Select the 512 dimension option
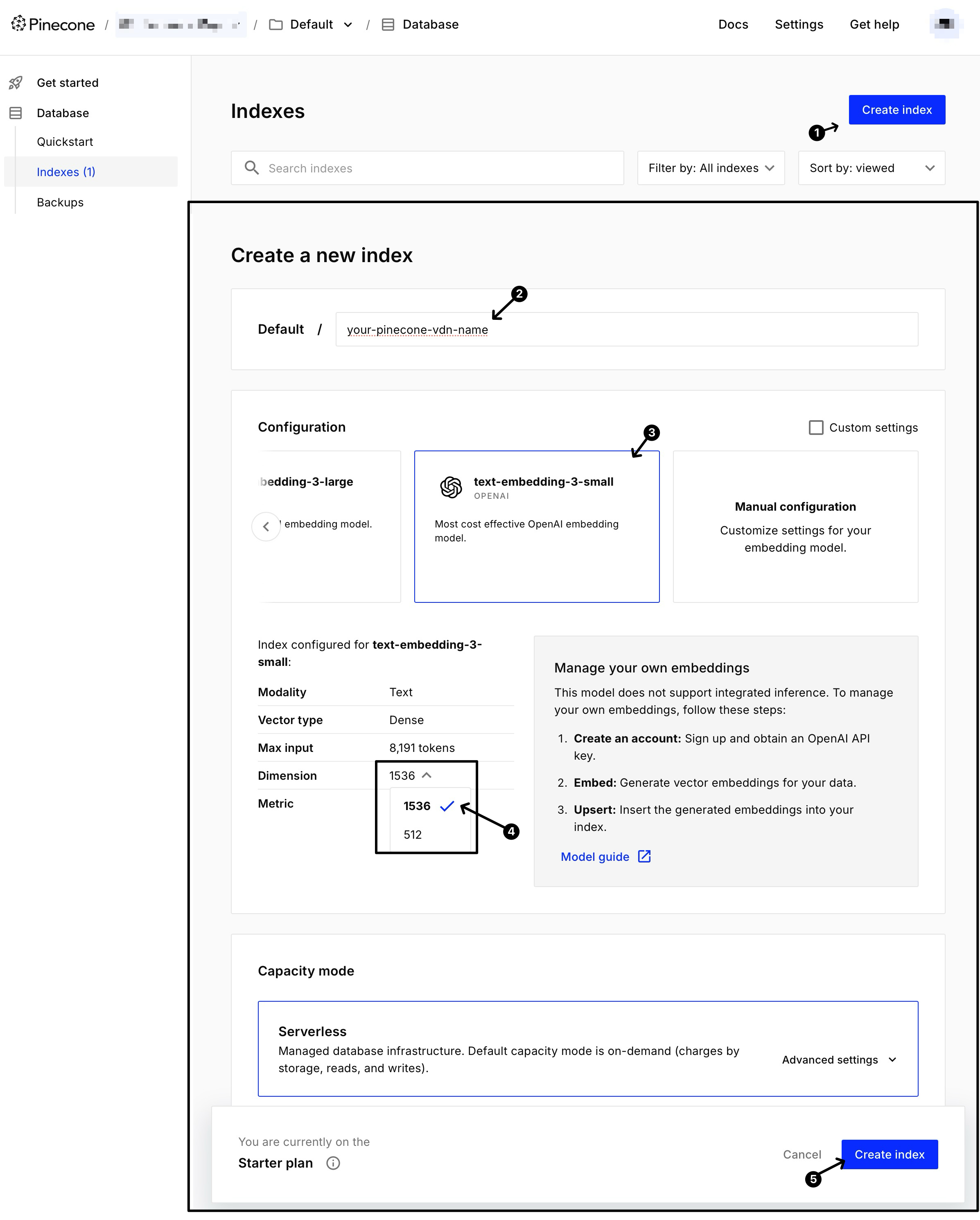Image resolution: width=980 pixels, height=1220 pixels. 413,835
